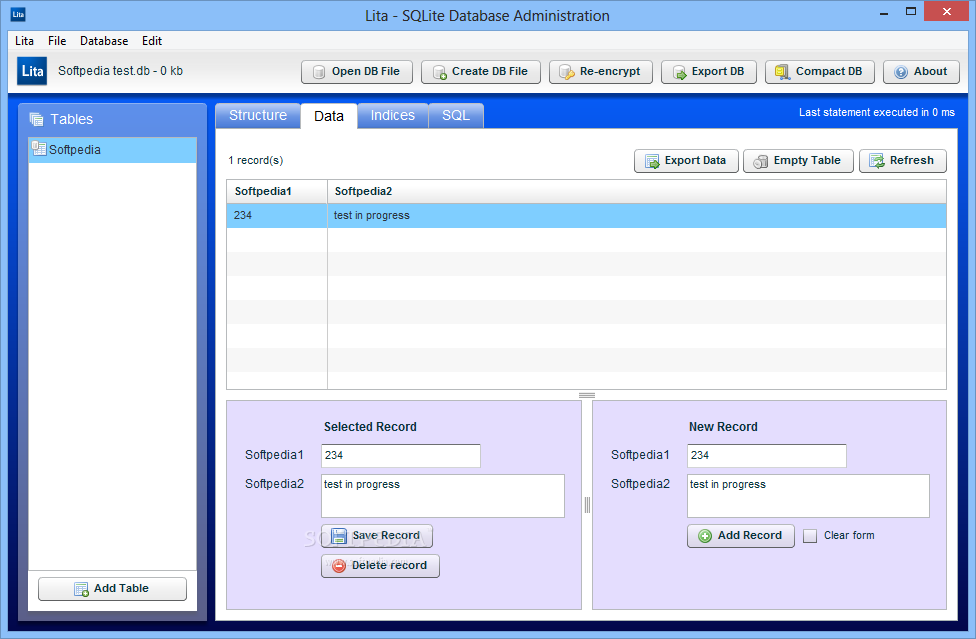Close the Lita window
The width and height of the screenshot is (976, 639).
[x=946, y=12]
